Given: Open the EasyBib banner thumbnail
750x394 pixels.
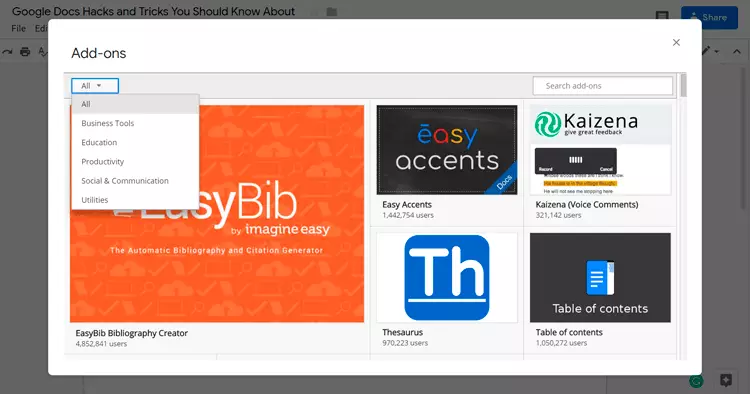Looking at the screenshot, I should [x=217, y=214].
